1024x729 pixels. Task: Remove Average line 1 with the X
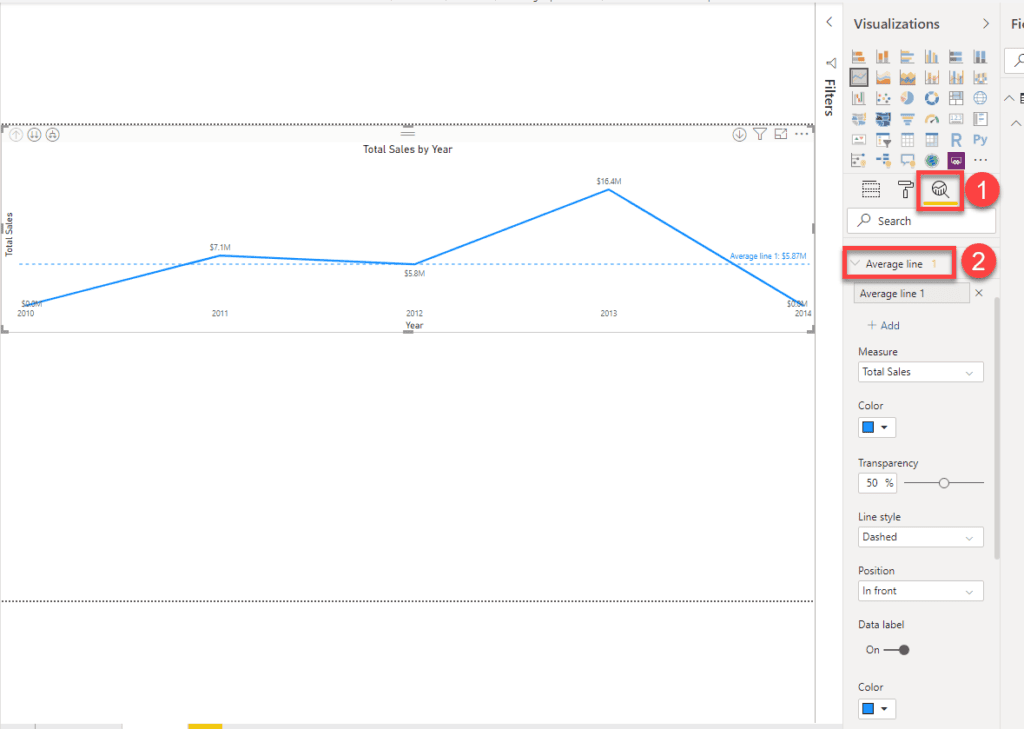(979, 293)
